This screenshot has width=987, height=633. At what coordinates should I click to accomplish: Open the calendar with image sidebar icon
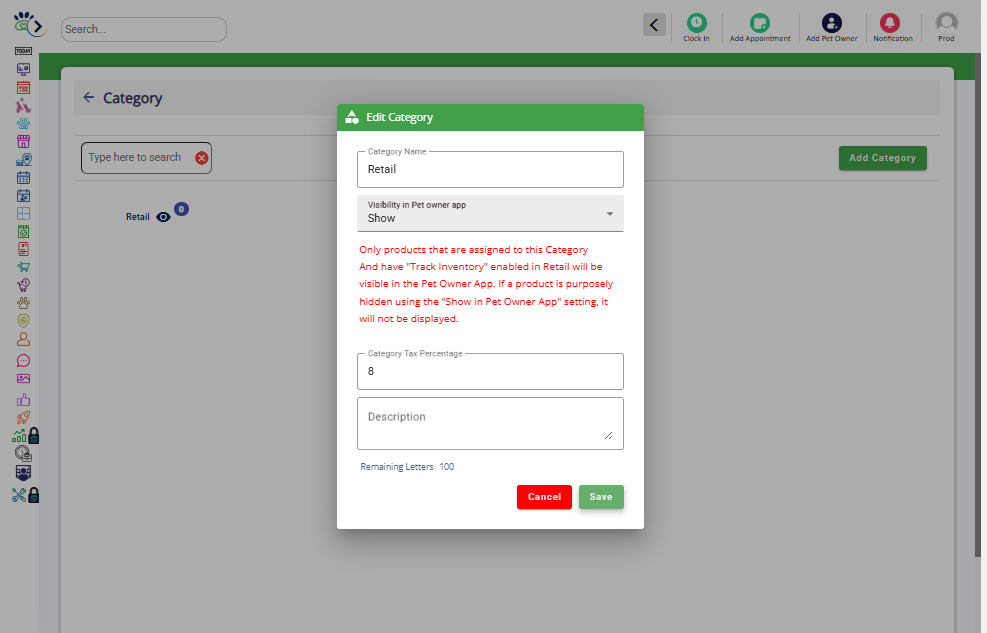click(x=23, y=196)
